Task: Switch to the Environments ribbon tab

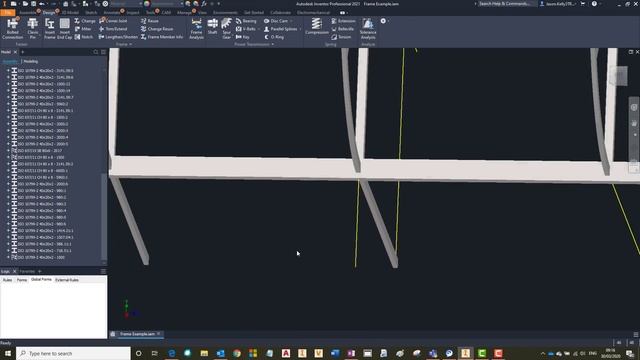Action: [225, 13]
